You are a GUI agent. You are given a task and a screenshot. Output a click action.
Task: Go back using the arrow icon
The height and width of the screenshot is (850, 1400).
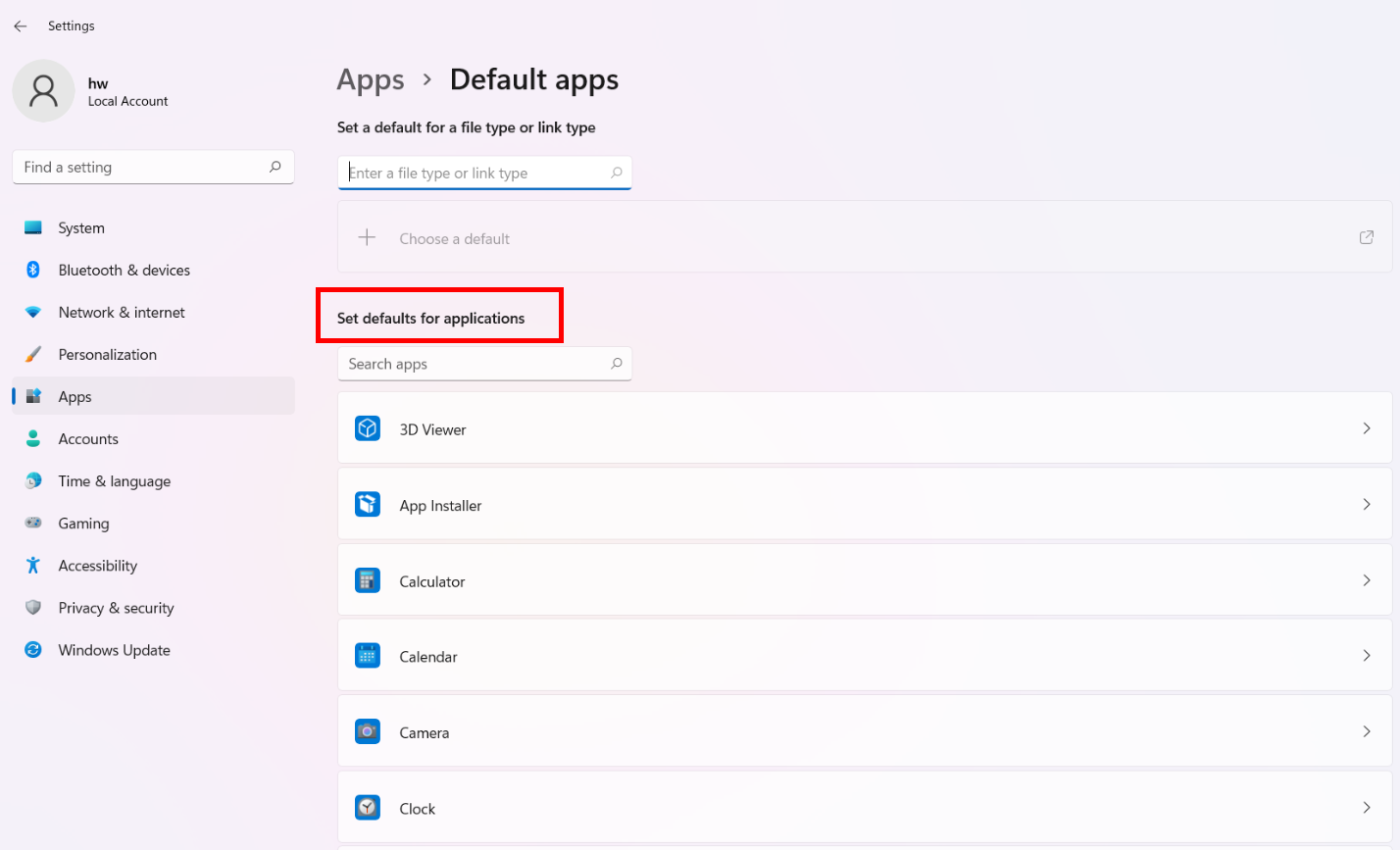tap(21, 26)
